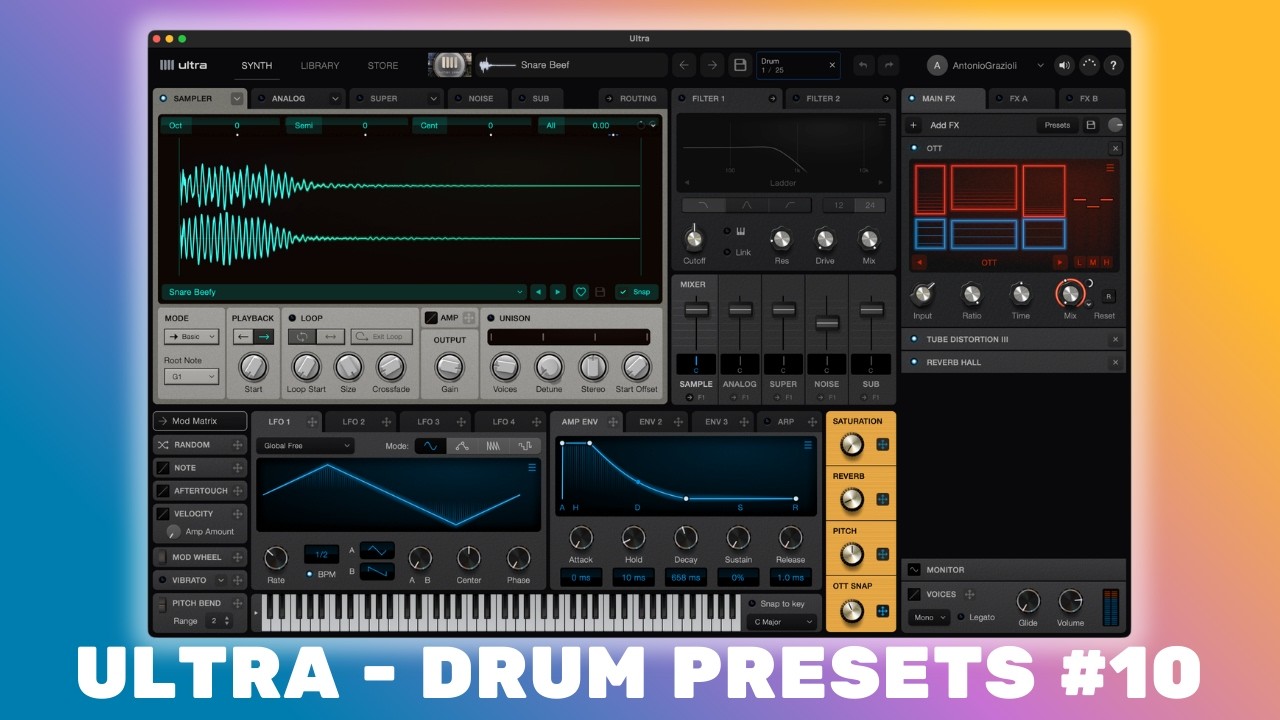Open the AntonioGrazioli account menu
Viewport: 1280px width, 720px height.
[x=985, y=65]
